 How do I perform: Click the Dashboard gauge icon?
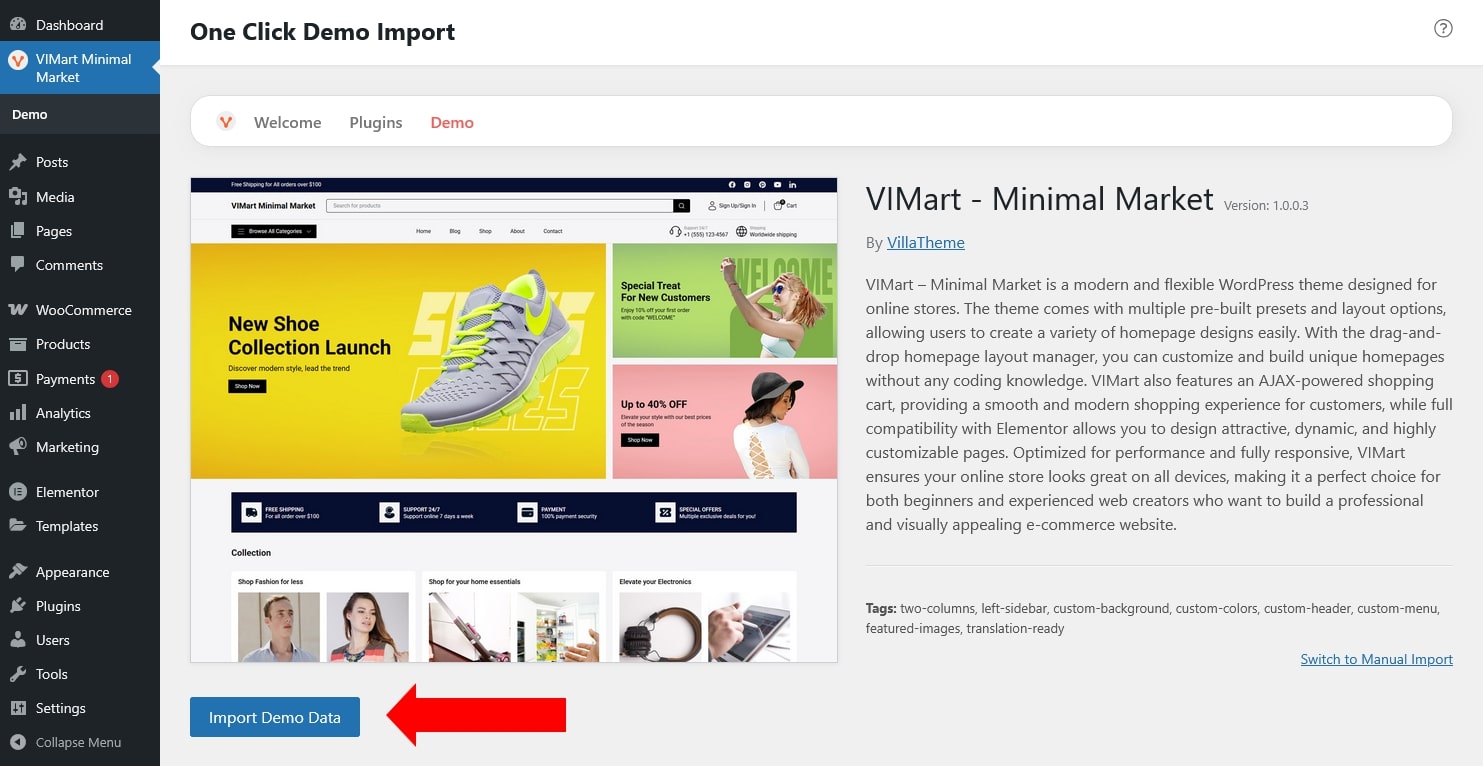click(x=17, y=24)
